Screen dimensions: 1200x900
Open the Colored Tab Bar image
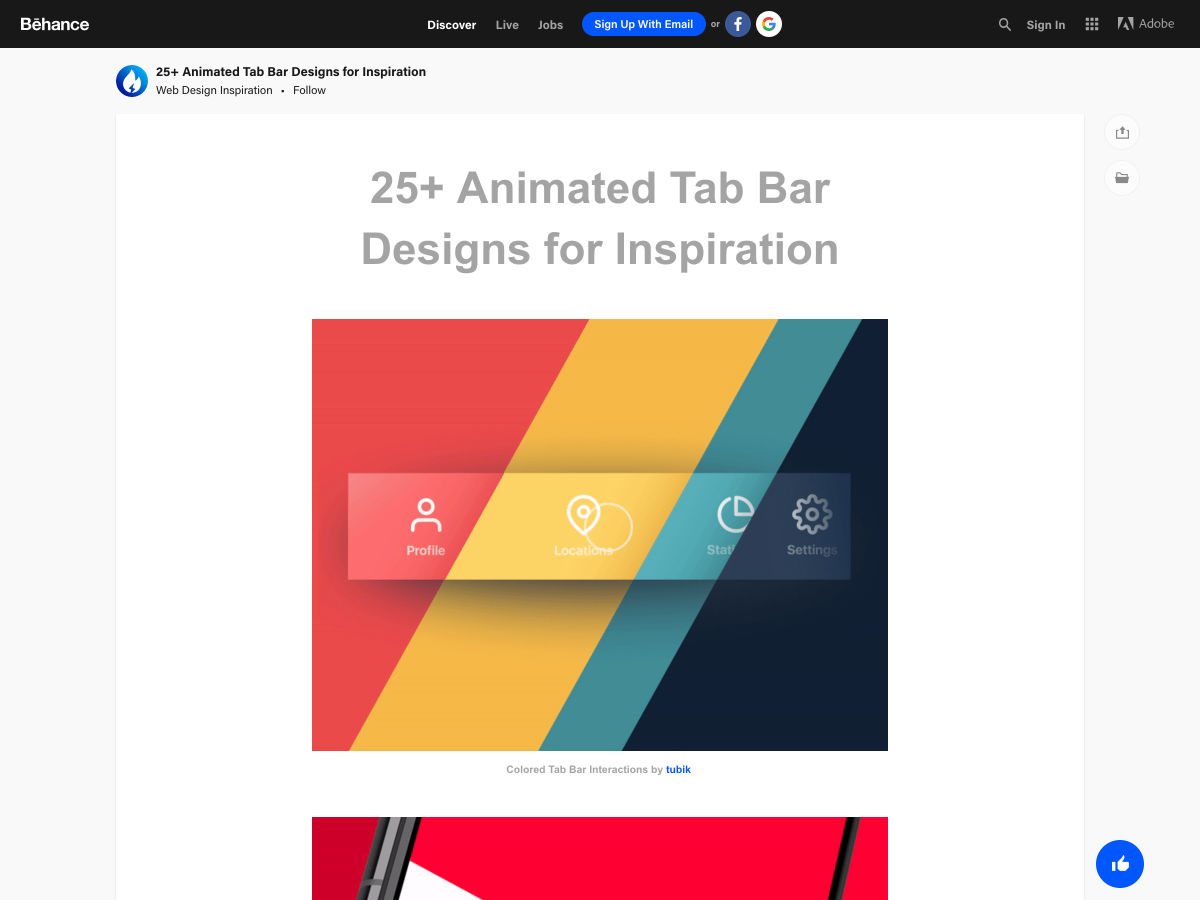coord(600,535)
